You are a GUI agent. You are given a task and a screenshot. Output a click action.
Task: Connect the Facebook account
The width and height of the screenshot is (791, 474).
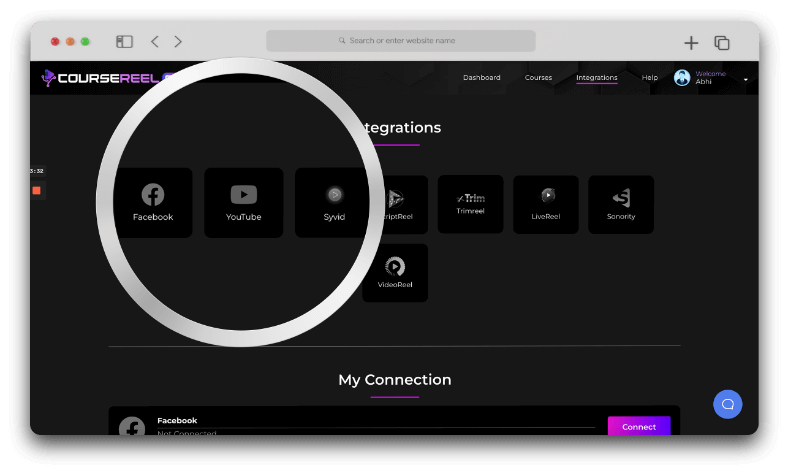point(639,426)
